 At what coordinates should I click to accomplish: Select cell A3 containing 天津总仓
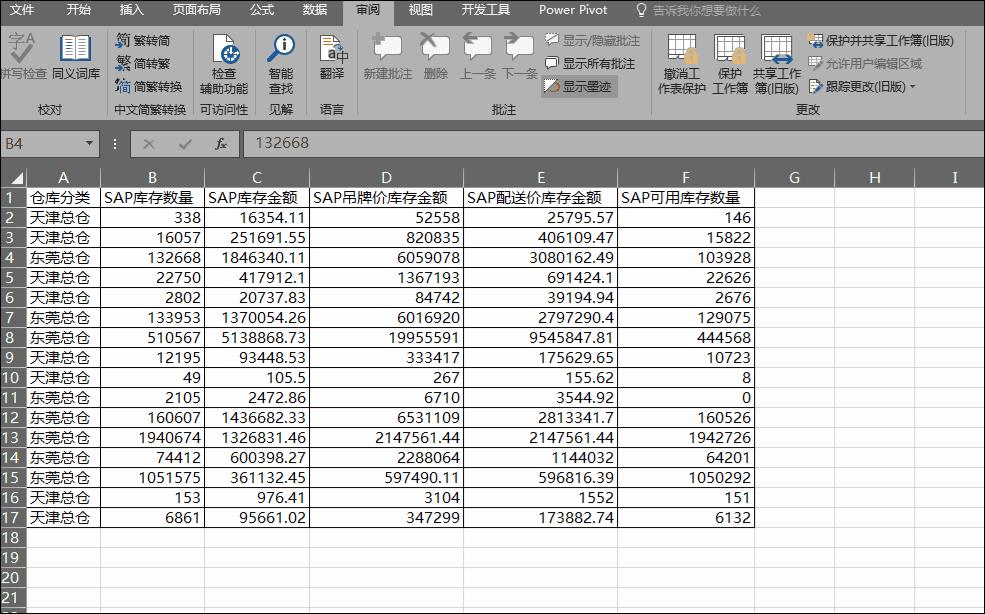[x=63, y=237]
